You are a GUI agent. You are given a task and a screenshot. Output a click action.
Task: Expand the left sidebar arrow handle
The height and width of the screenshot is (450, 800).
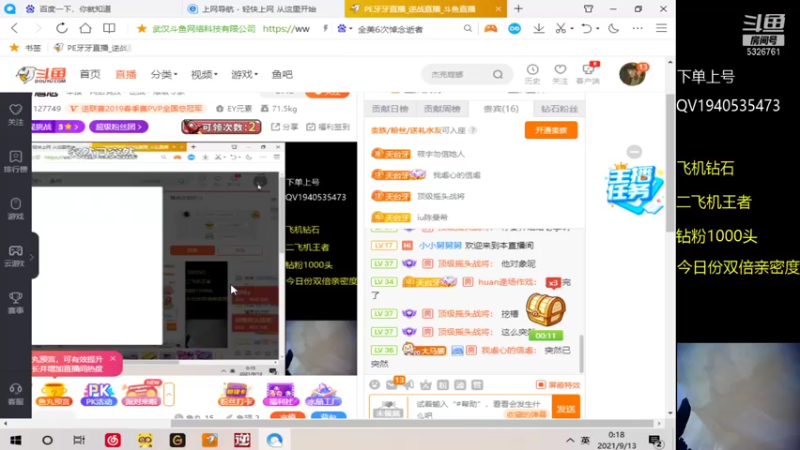(32, 257)
